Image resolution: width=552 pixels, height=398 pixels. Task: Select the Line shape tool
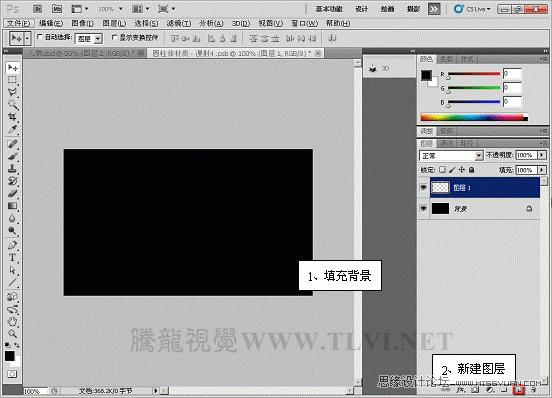13,282
